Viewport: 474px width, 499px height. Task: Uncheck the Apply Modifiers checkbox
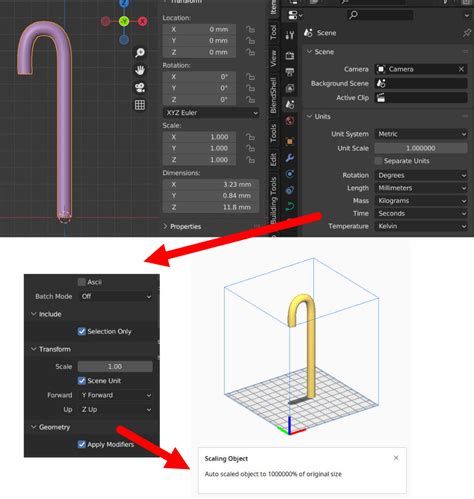click(82, 444)
